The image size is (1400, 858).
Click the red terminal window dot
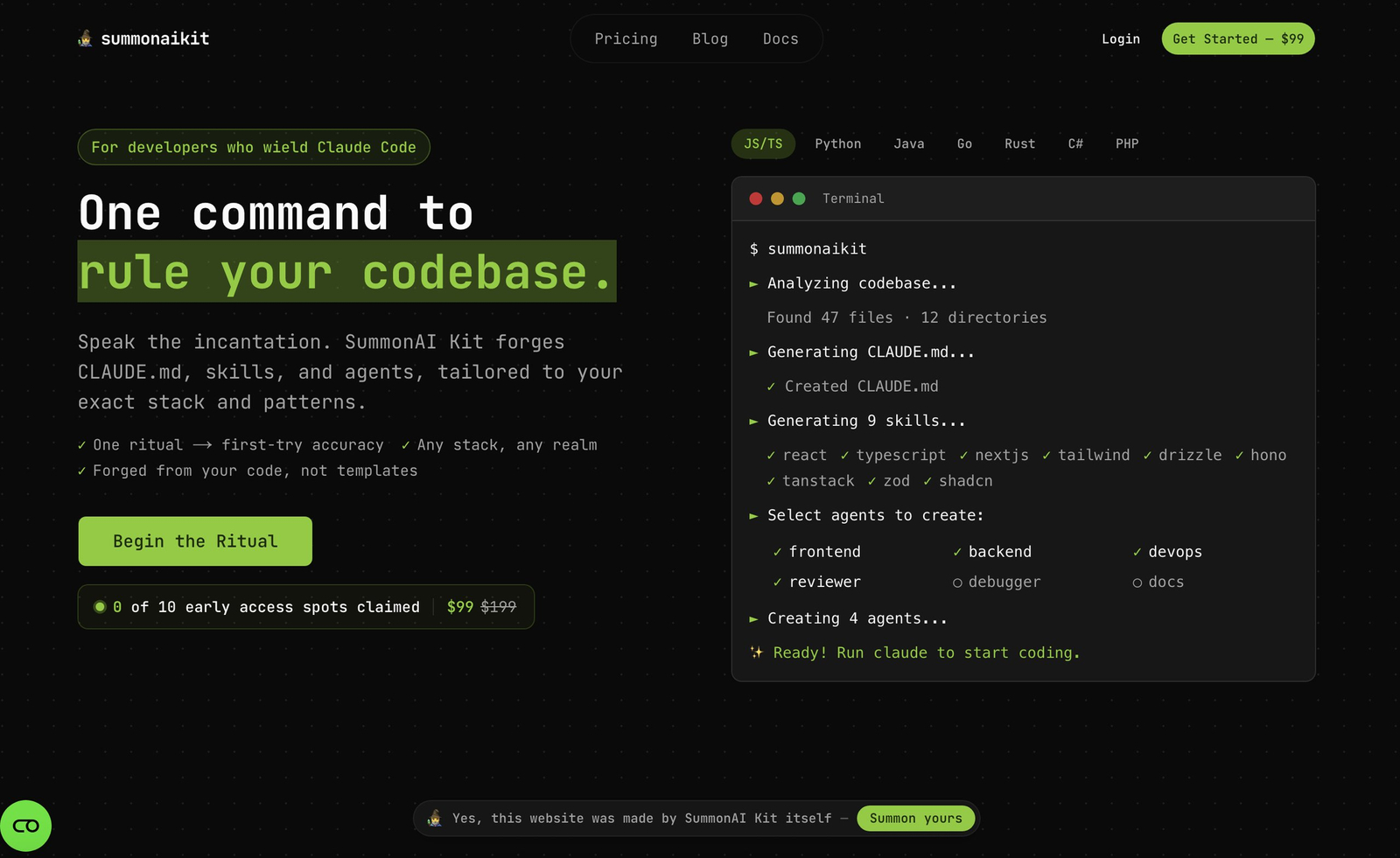(x=756, y=199)
